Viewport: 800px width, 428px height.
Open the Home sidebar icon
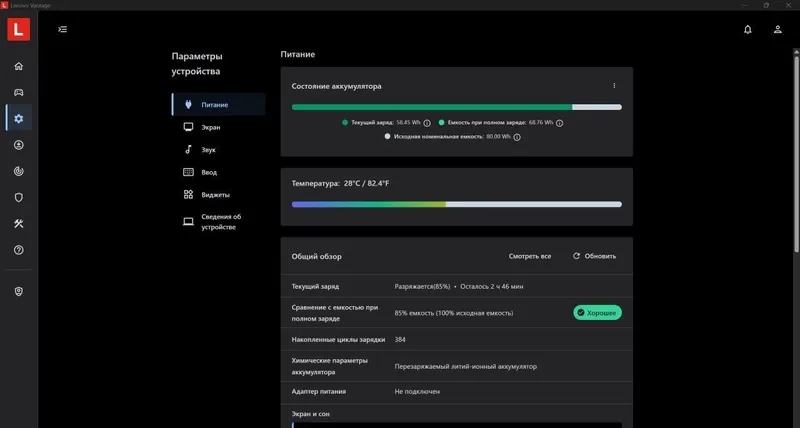pos(19,66)
